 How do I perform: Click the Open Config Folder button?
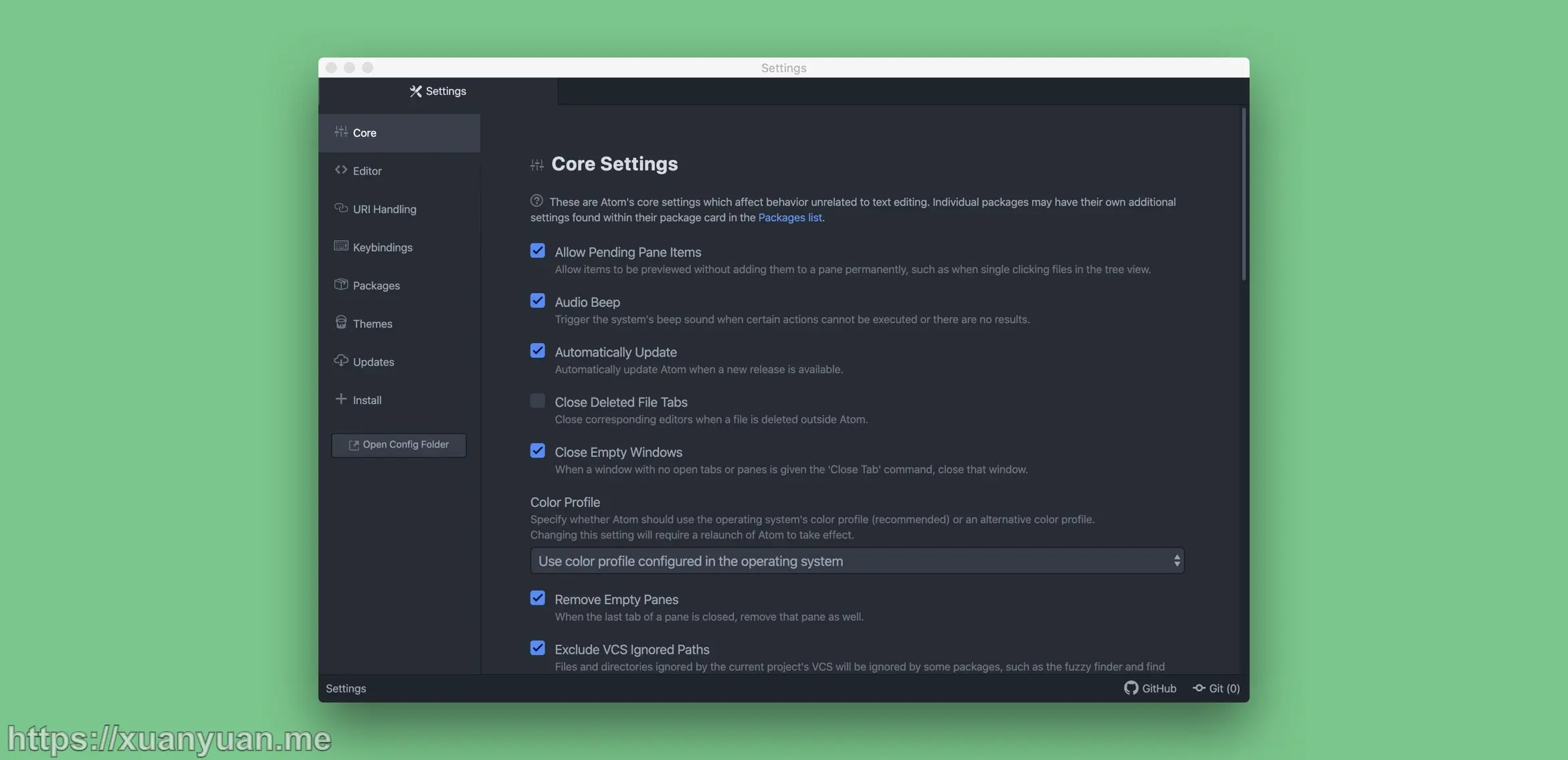pos(399,445)
